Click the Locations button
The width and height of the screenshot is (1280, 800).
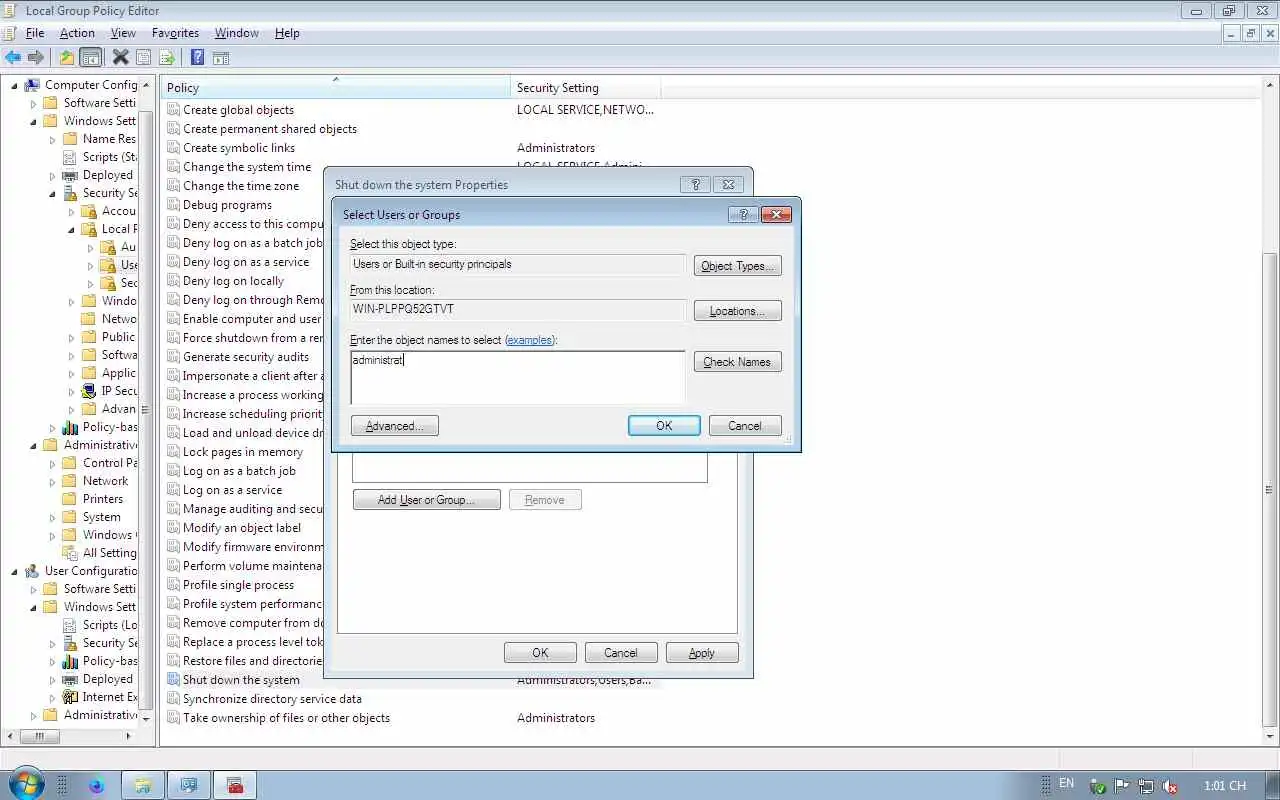738,311
